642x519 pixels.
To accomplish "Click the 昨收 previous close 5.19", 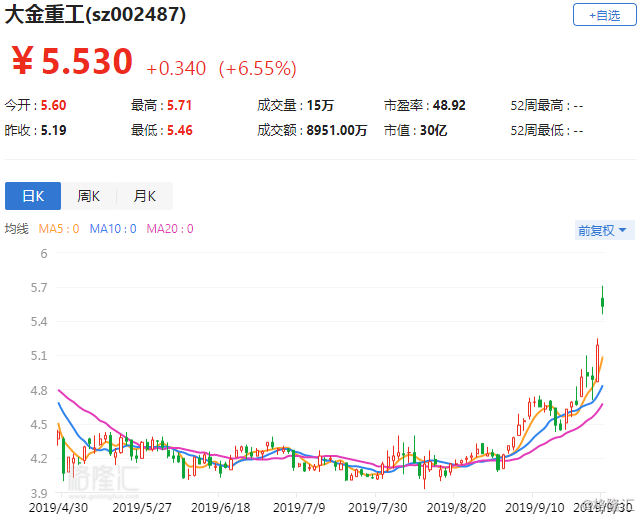I will [x=53, y=131].
